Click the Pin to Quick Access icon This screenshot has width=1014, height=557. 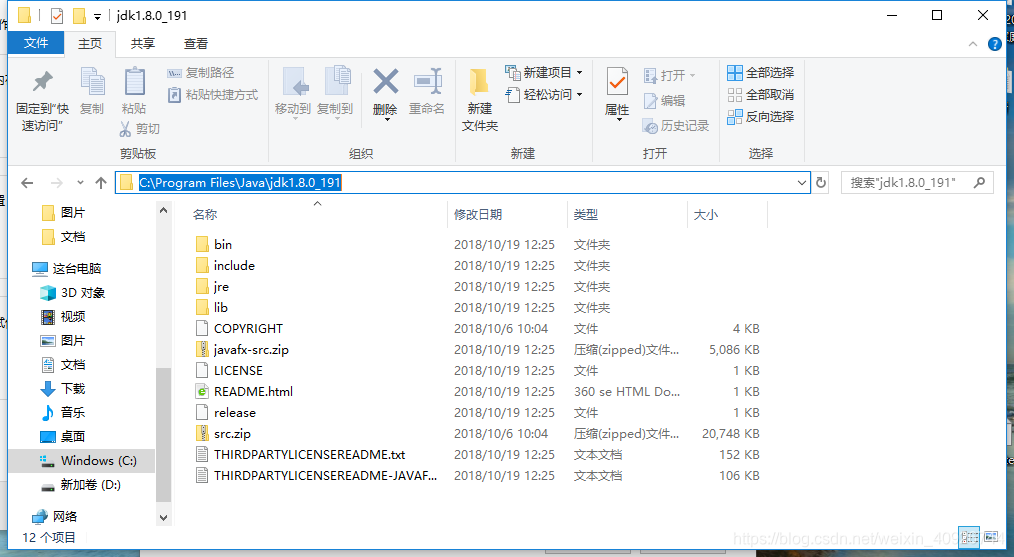43,82
